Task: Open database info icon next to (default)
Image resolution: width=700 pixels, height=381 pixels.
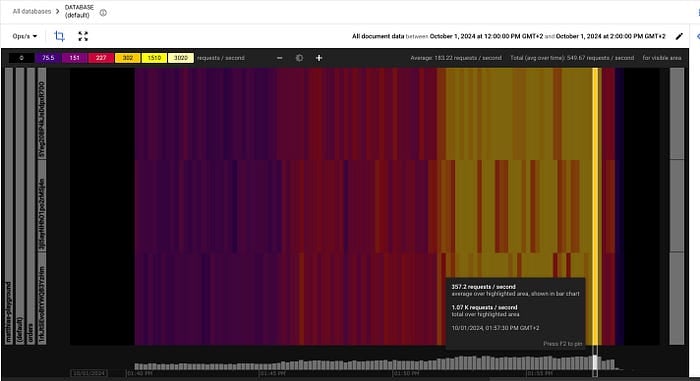Action: click(103, 13)
